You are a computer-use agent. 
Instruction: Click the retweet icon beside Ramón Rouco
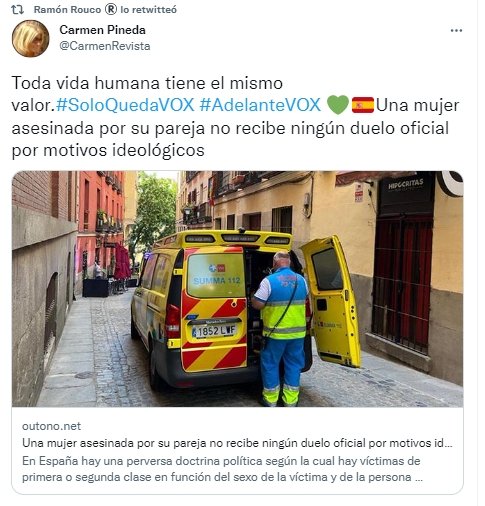click(17, 10)
